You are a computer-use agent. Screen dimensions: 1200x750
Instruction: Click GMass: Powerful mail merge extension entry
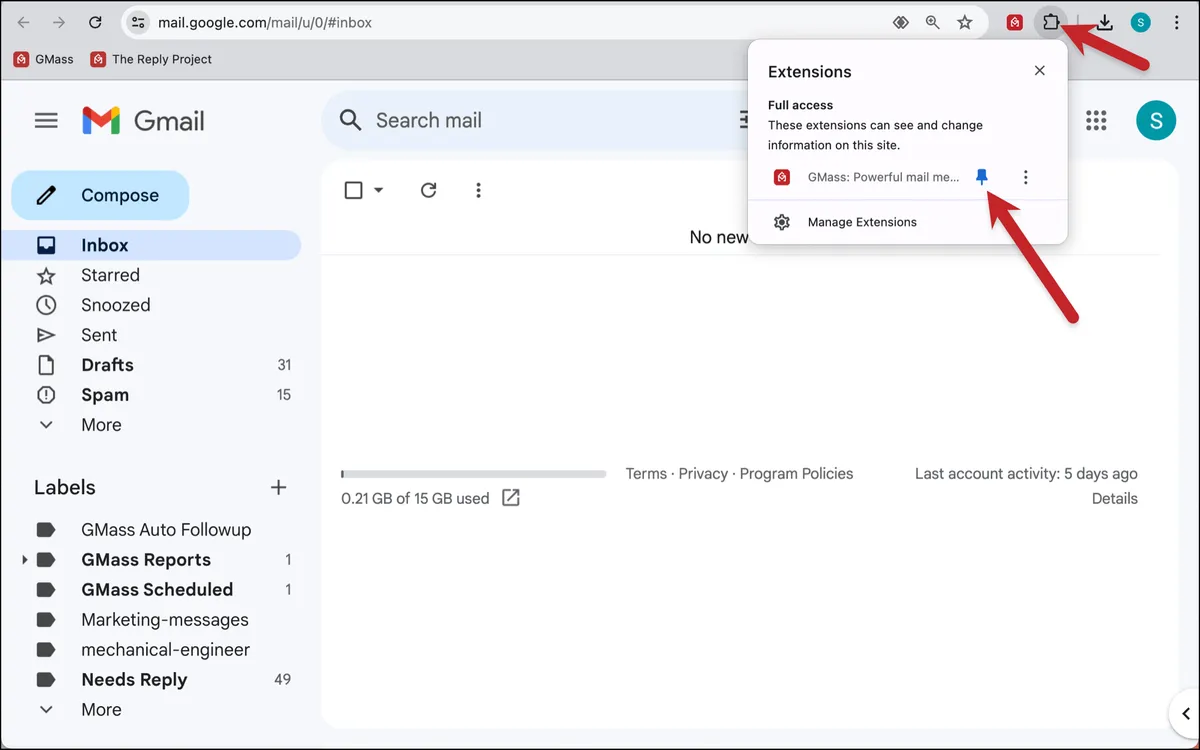pyautogui.click(x=866, y=177)
